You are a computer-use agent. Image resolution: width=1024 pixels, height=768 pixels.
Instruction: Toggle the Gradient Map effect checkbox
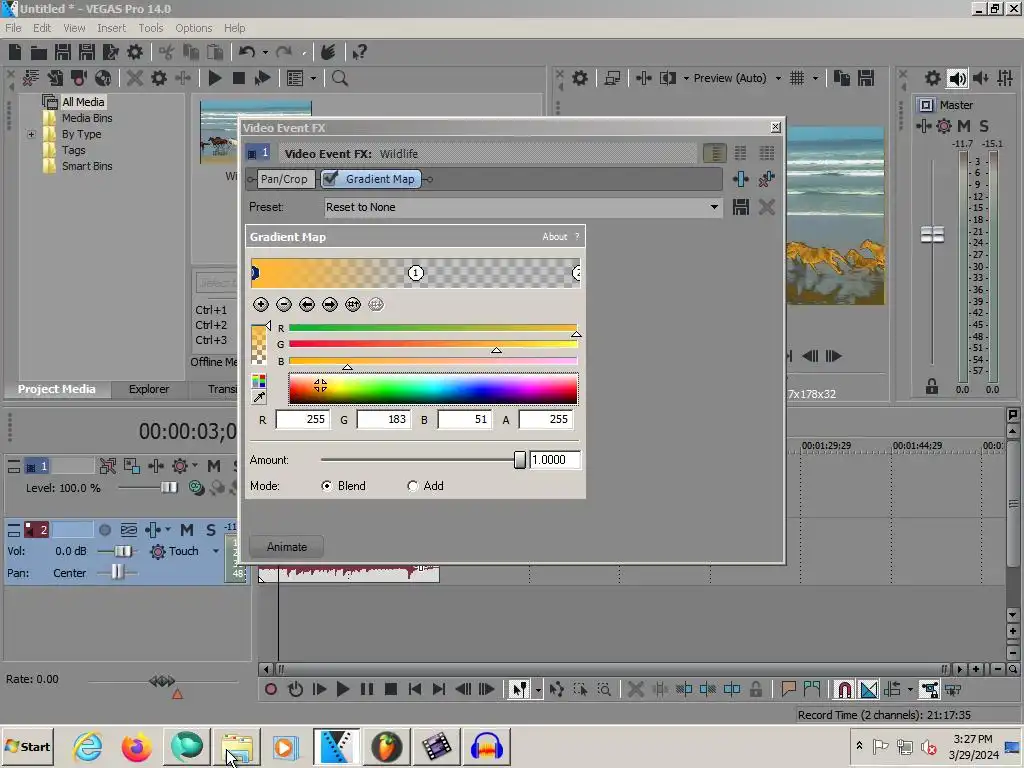330,178
